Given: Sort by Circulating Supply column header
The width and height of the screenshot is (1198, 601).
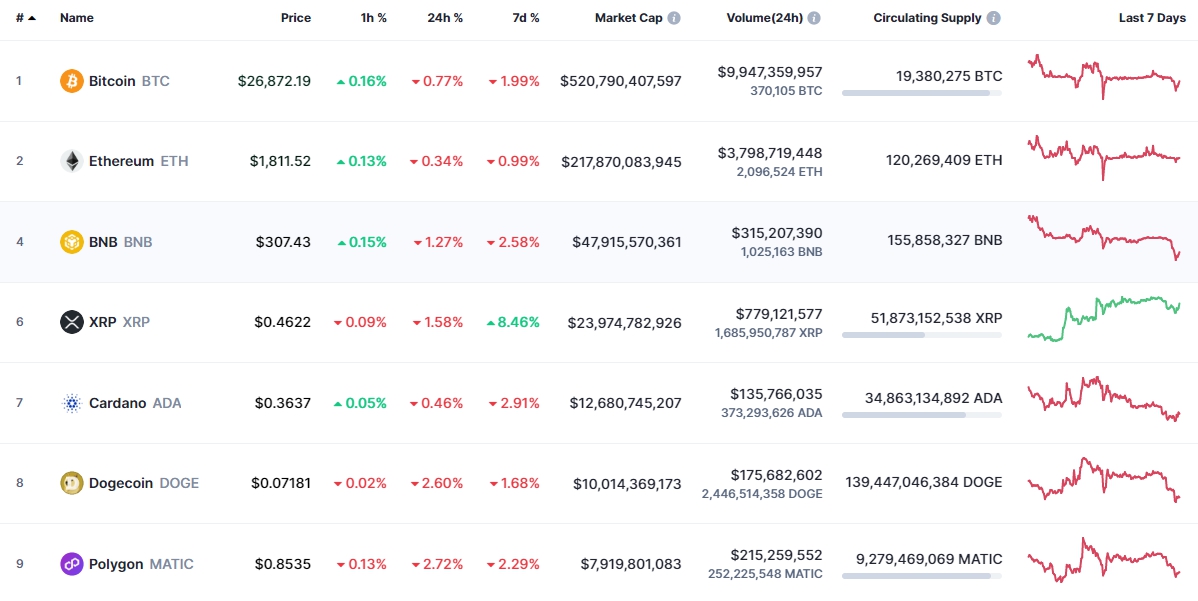Looking at the screenshot, I should (928, 18).
